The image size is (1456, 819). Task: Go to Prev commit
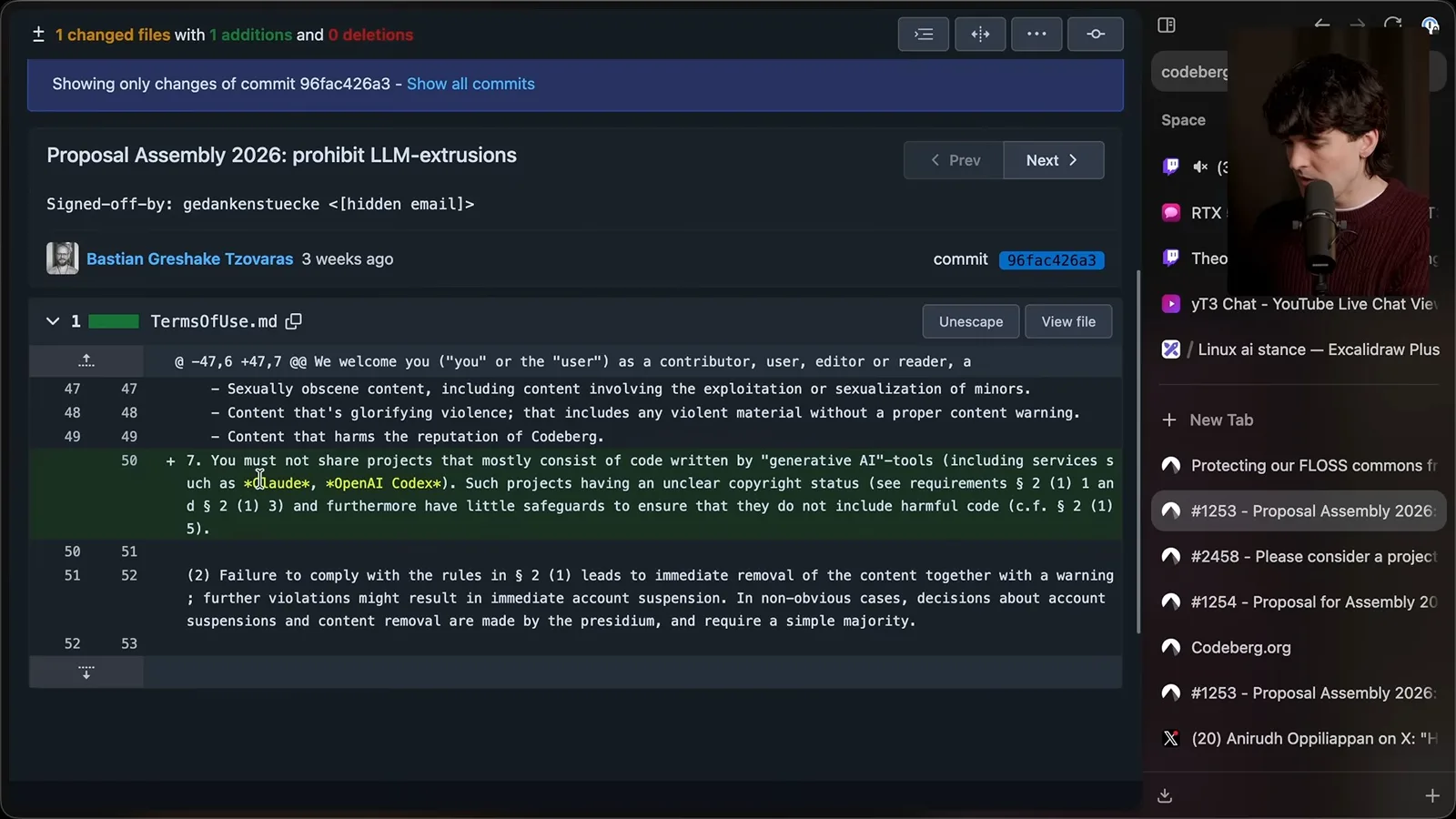[954, 160]
